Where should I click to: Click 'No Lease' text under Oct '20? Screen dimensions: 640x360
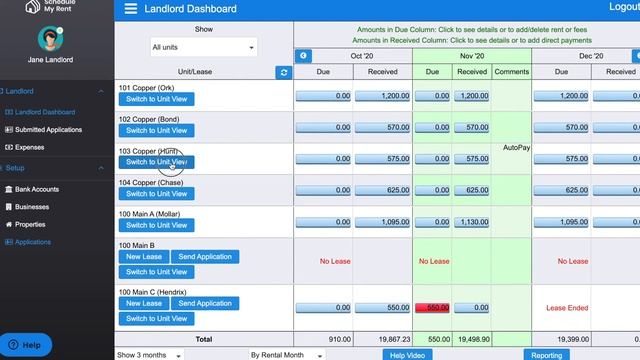[335, 261]
